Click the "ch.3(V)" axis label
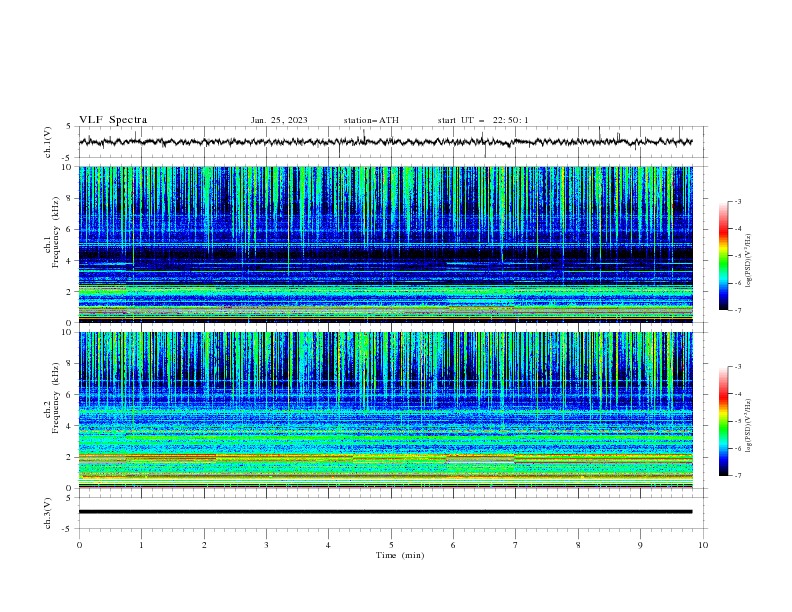 48,513
